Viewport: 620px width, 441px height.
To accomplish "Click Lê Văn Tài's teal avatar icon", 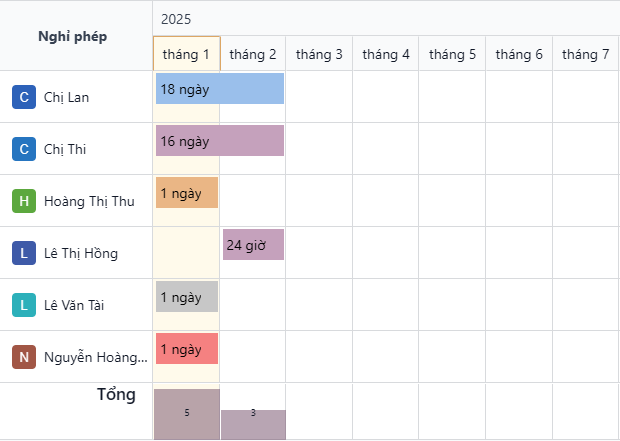I will 24,305.
